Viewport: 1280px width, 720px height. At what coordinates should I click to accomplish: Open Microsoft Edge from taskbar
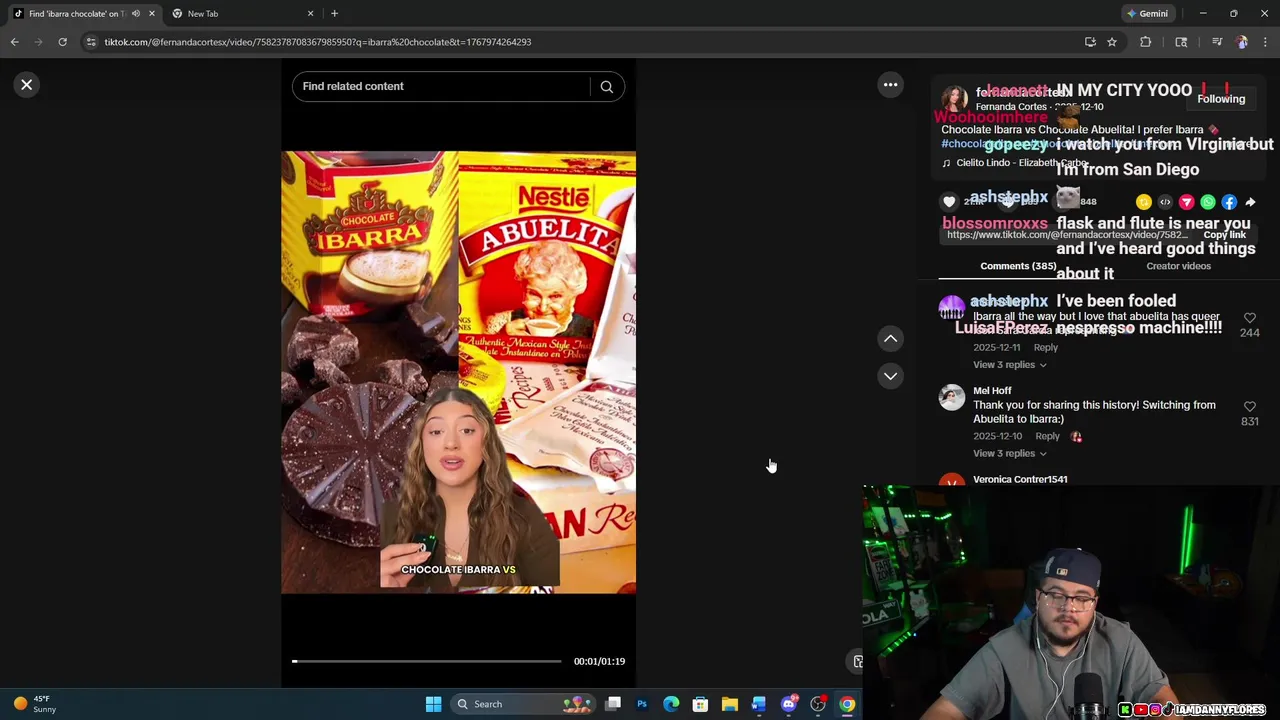[x=671, y=704]
